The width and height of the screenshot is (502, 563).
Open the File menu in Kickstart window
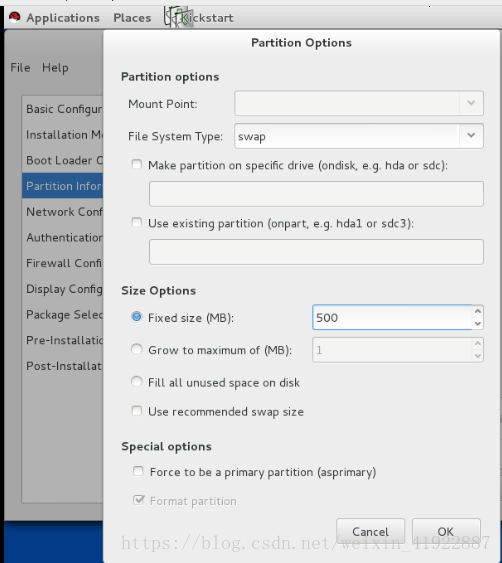pyautogui.click(x=20, y=68)
